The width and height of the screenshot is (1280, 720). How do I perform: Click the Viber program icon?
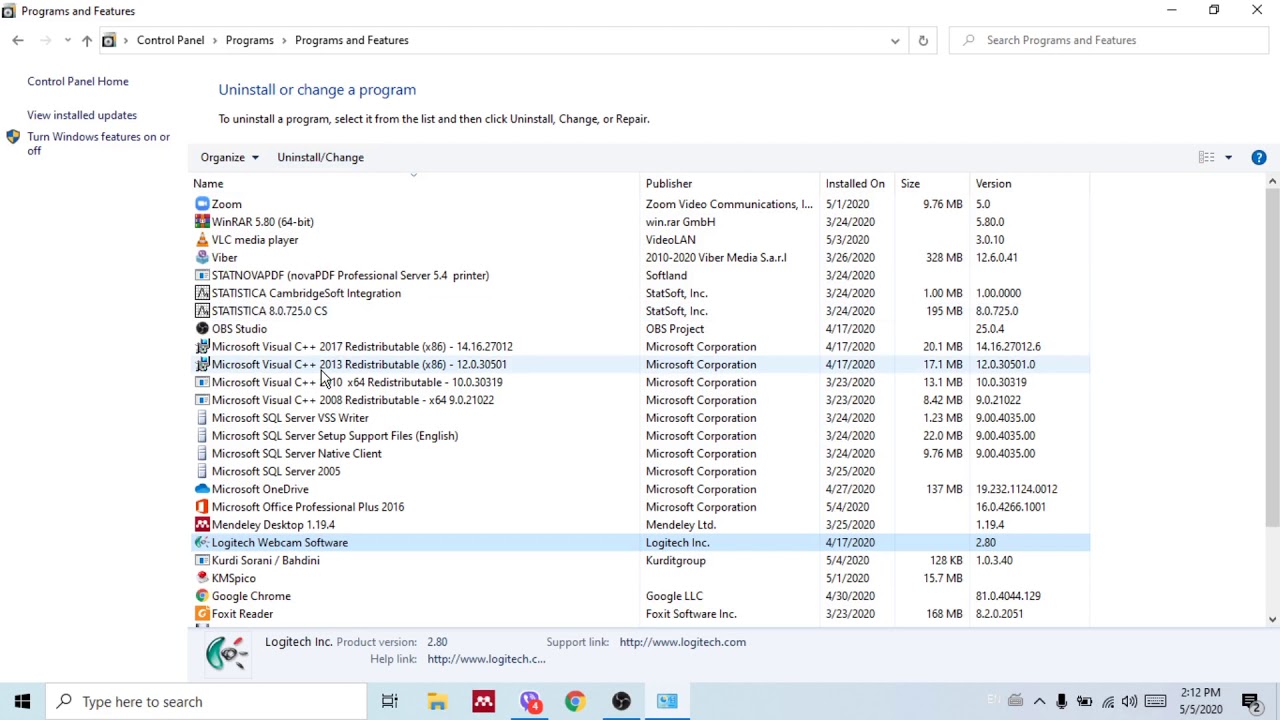[x=202, y=258]
